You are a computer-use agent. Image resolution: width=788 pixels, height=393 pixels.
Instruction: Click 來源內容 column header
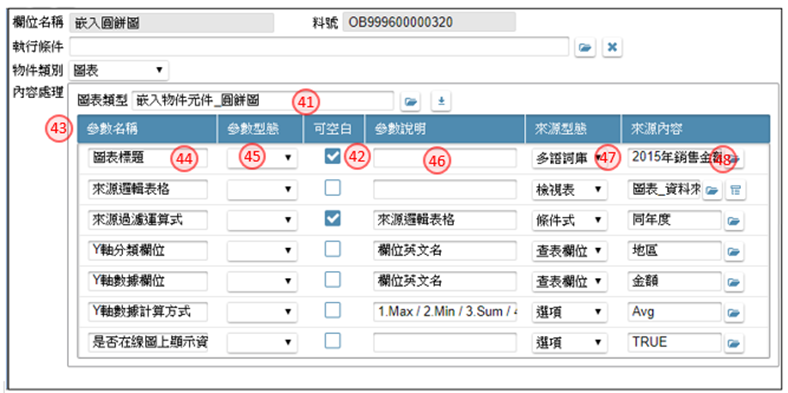point(696,129)
